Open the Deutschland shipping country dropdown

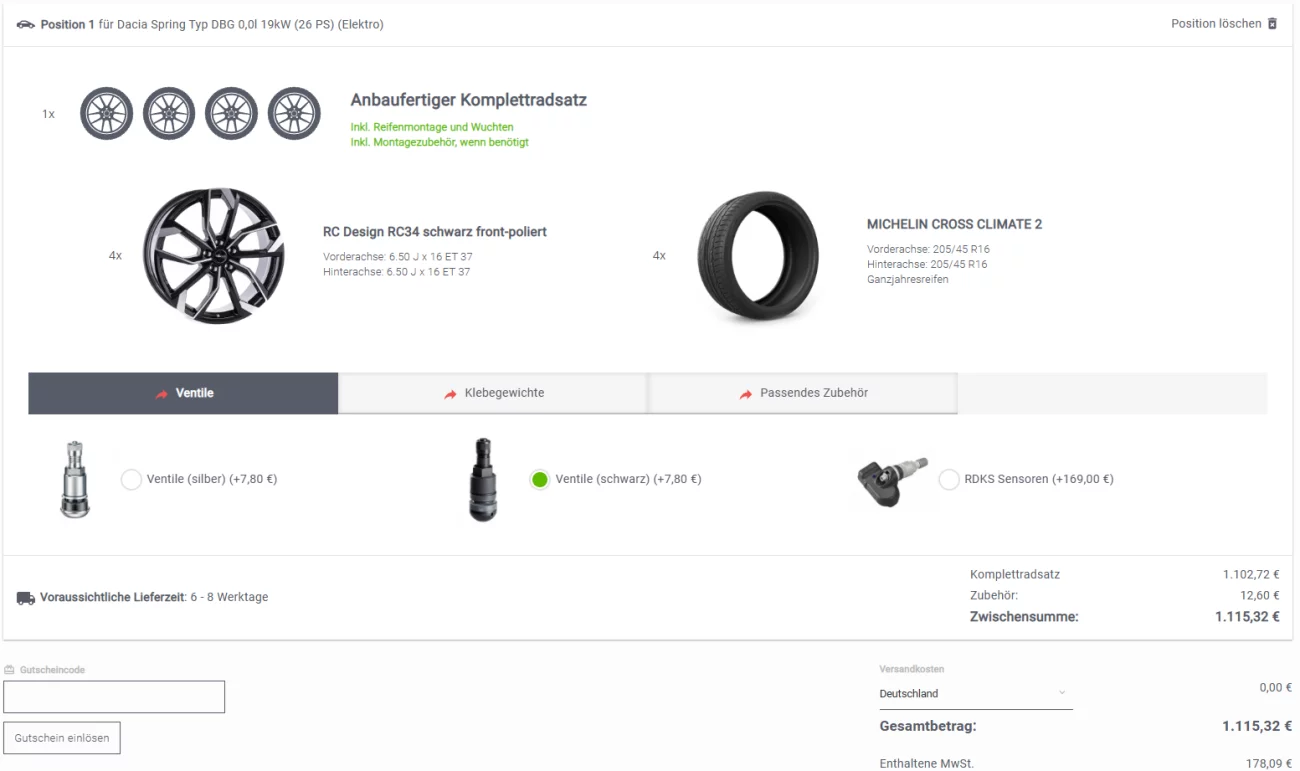(976, 693)
